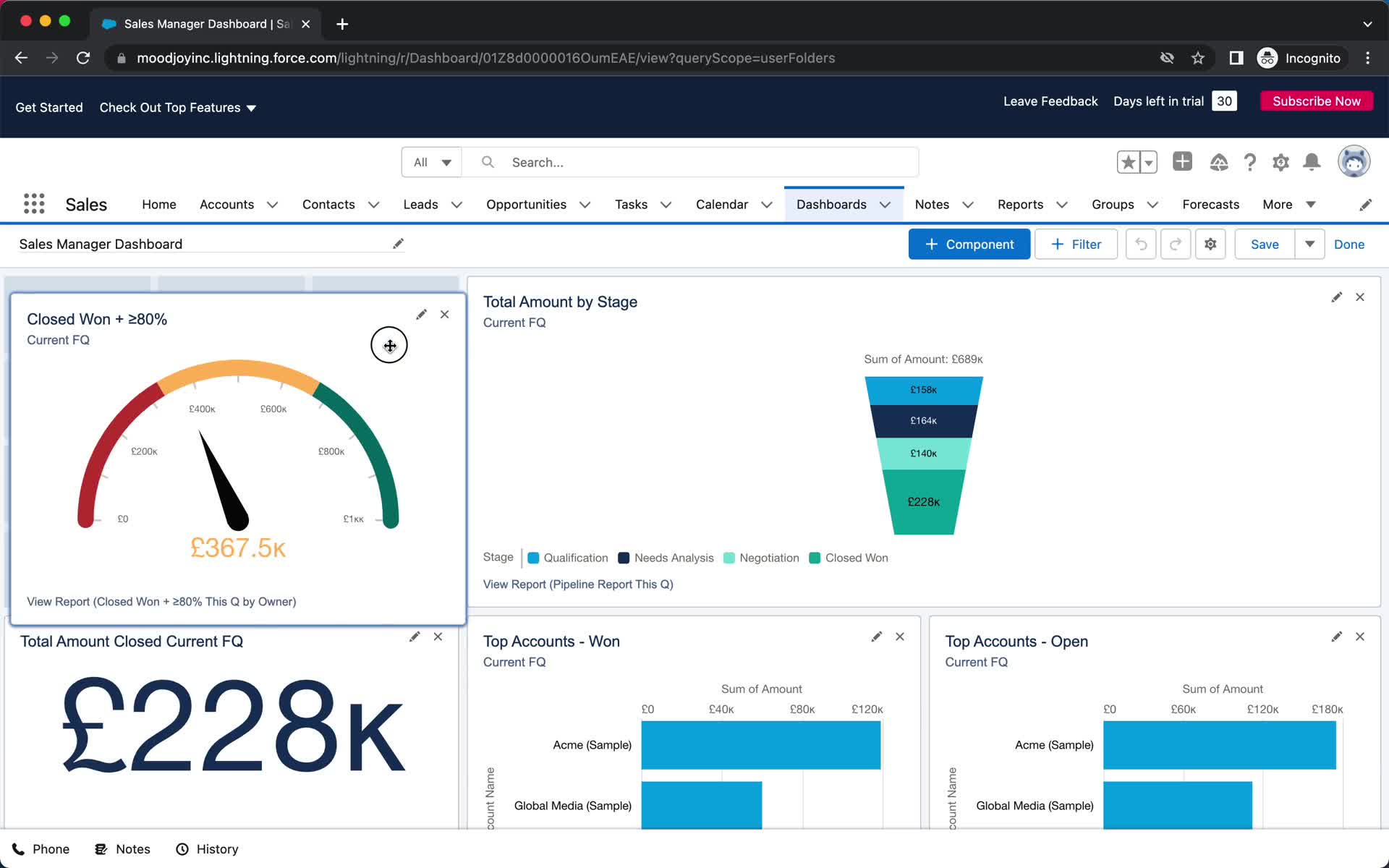Open the Groups tab
1389x868 pixels.
(x=1113, y=205)
